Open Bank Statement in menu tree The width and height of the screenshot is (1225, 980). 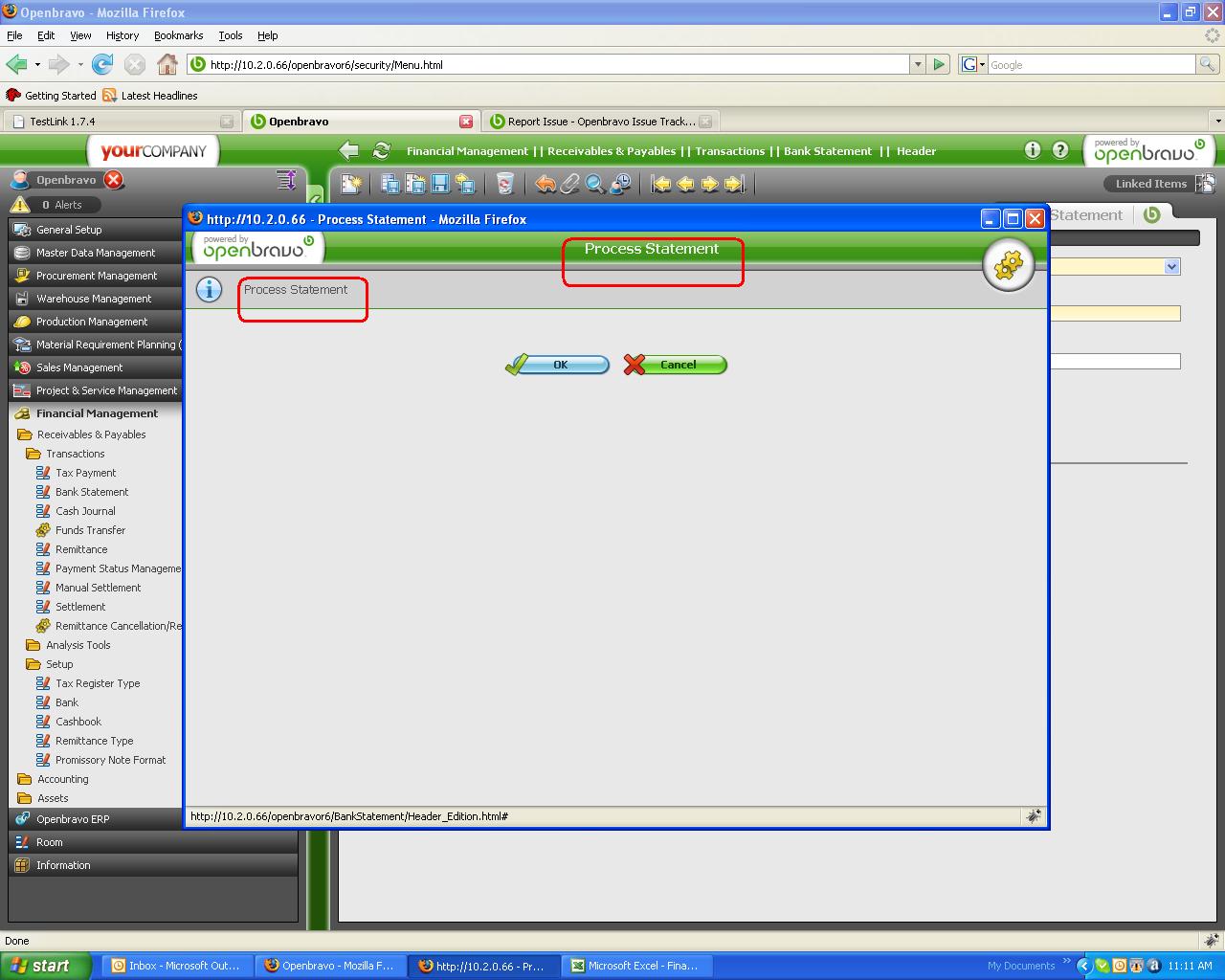[91, 492]
